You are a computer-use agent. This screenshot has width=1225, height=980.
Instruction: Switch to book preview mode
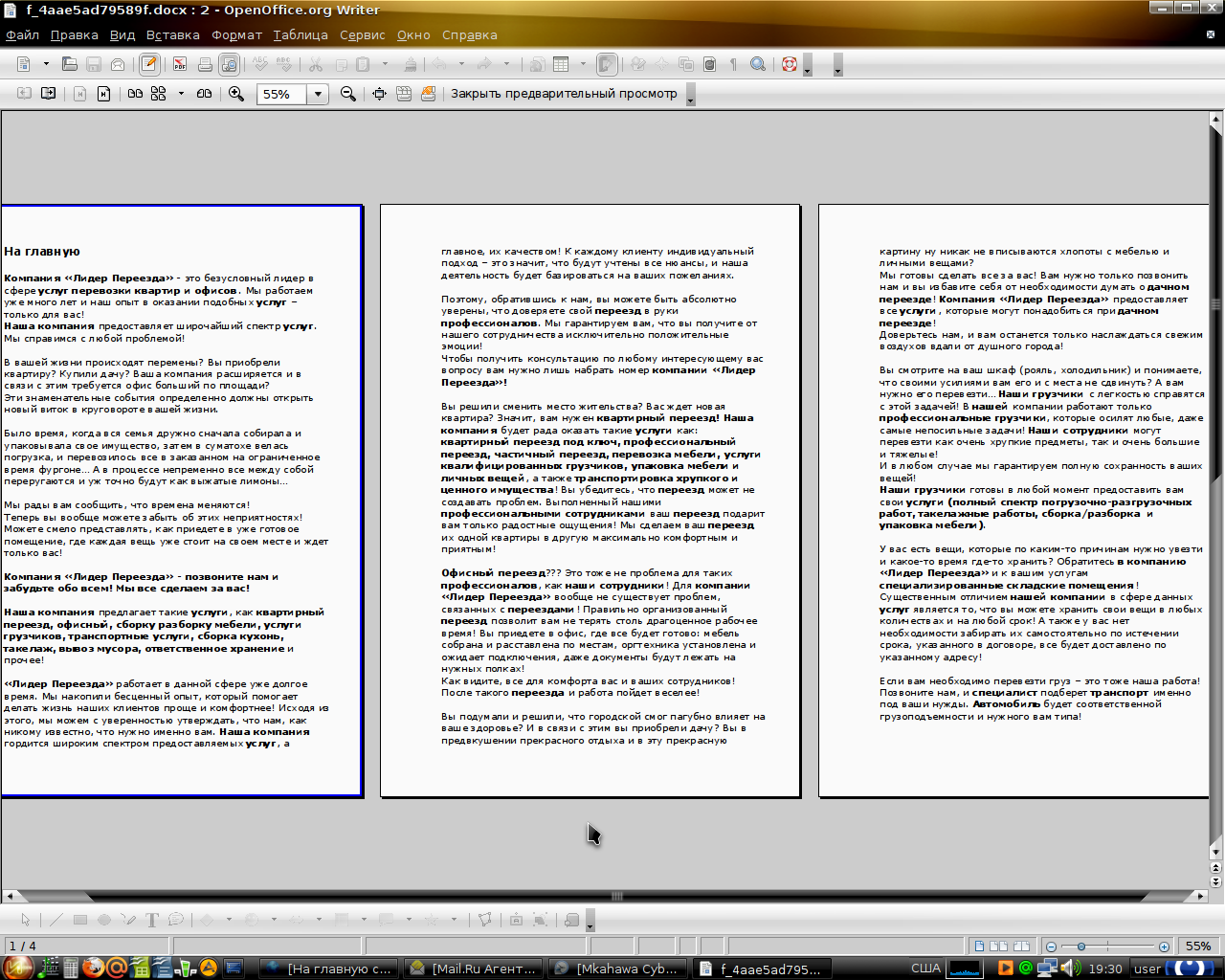pos(204,94)
